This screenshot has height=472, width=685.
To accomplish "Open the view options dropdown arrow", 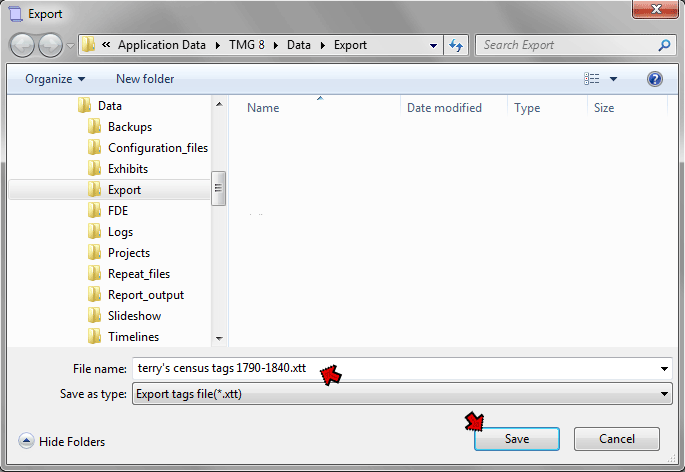I will coord(613,79).
